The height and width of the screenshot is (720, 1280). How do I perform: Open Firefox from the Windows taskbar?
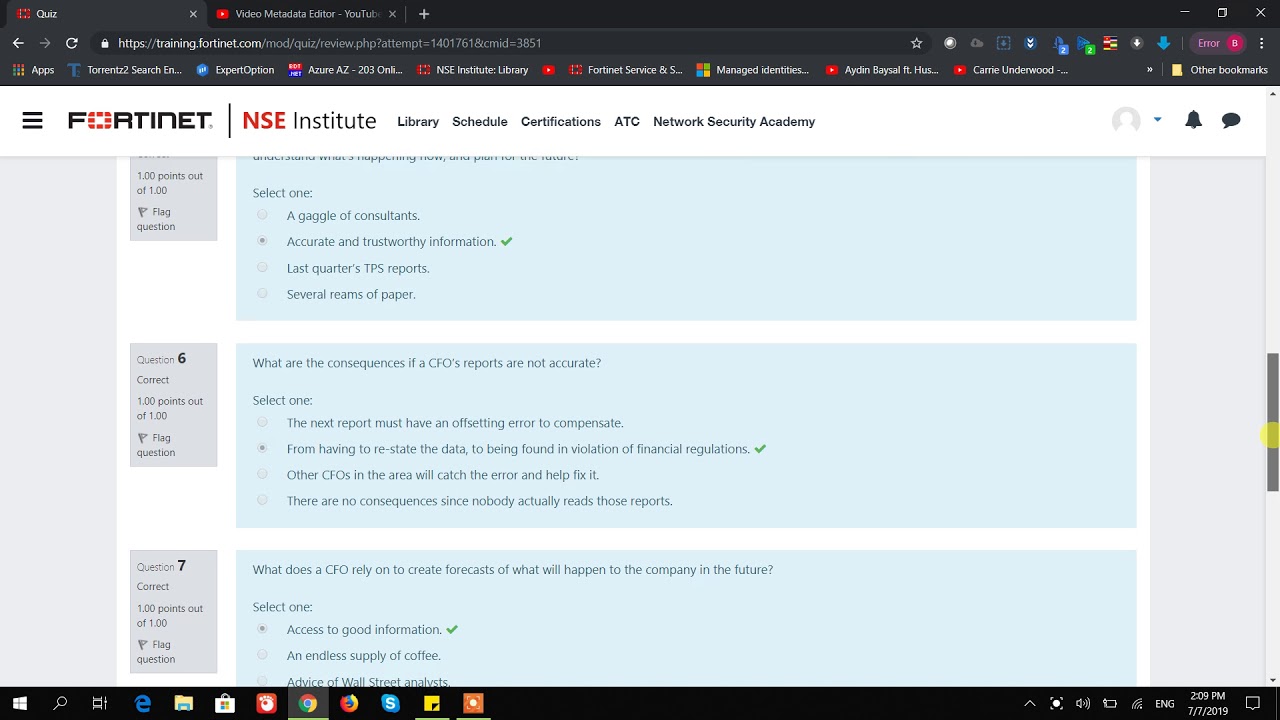pyautogui.click(x=349, y=703)
